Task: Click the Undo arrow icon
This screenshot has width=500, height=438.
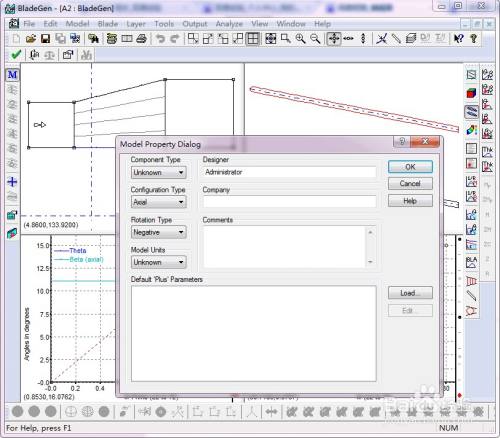Action: pyautogui.click(x=160, y=39)
